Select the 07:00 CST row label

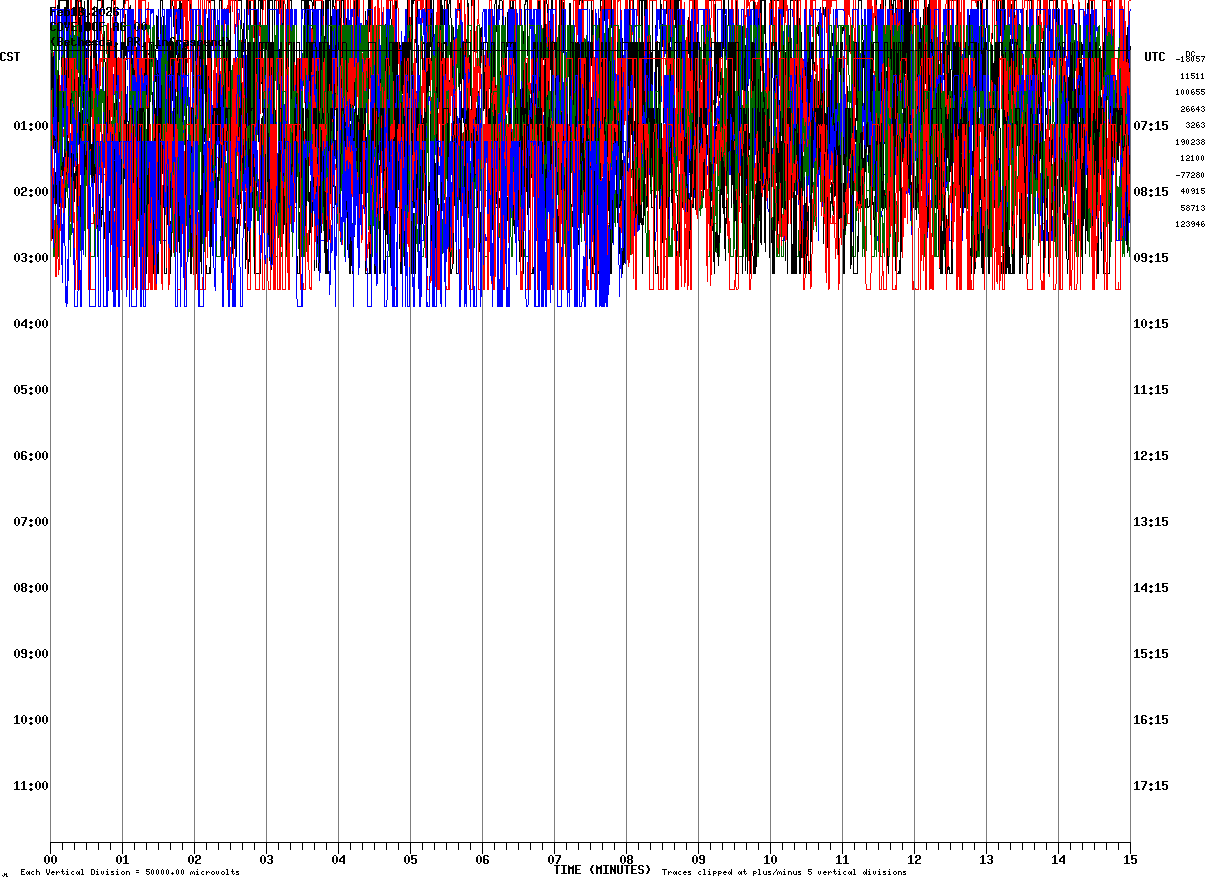point(31,522)
